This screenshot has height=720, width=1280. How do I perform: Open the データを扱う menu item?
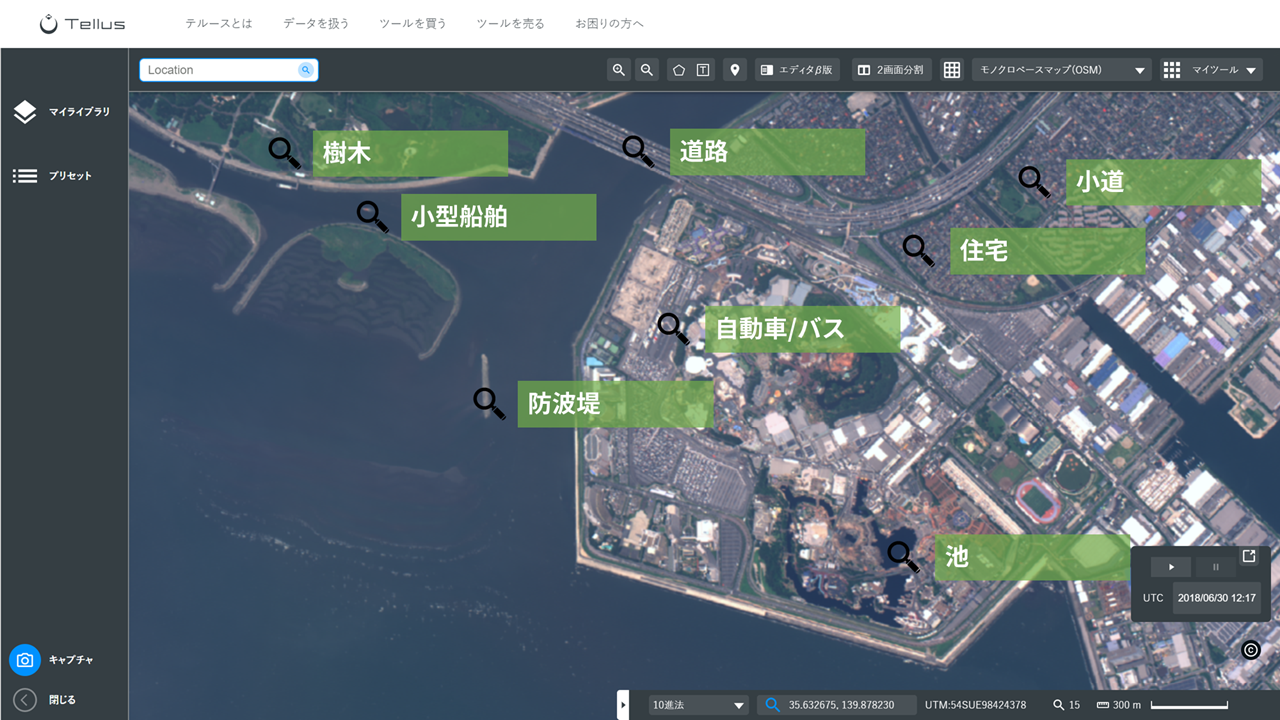pyautogui.click(x=316, y=23)
